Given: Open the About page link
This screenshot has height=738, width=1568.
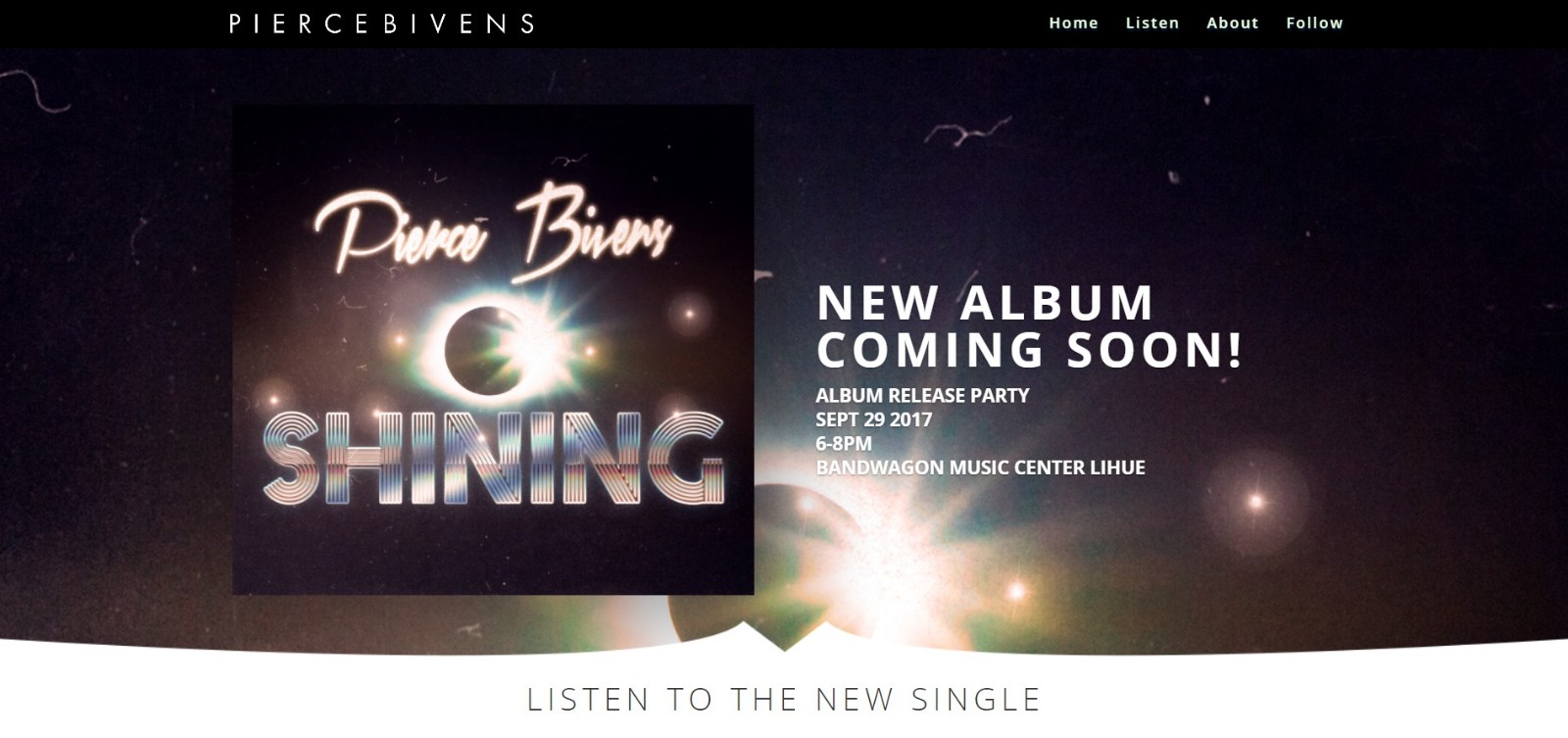Looking at the screenshot, I should click(1232, 23).
